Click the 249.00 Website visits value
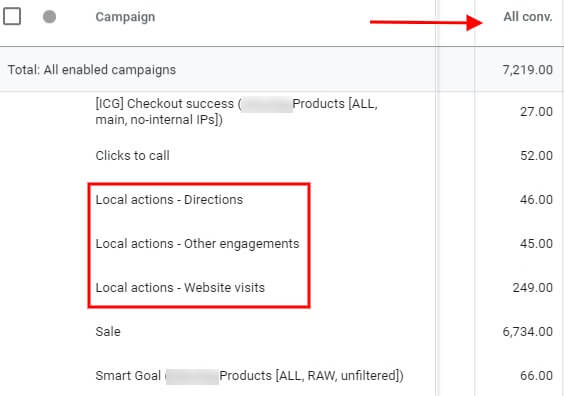564x396 pixels. (x=533, y=288)
